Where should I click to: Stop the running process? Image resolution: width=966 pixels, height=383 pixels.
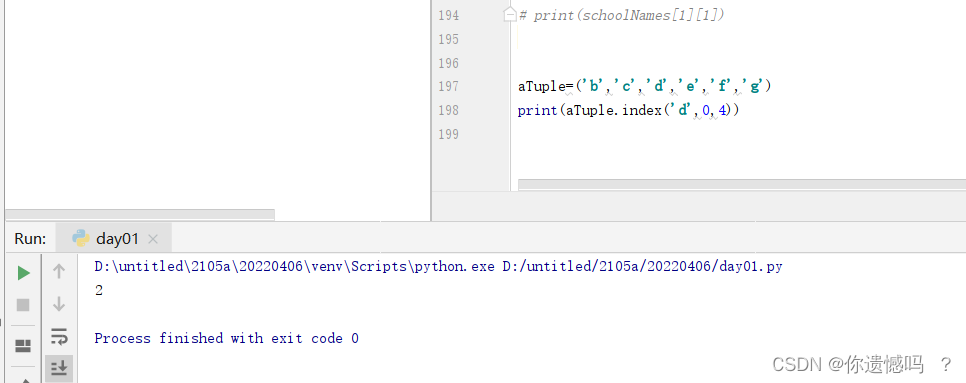pos(23,305)
